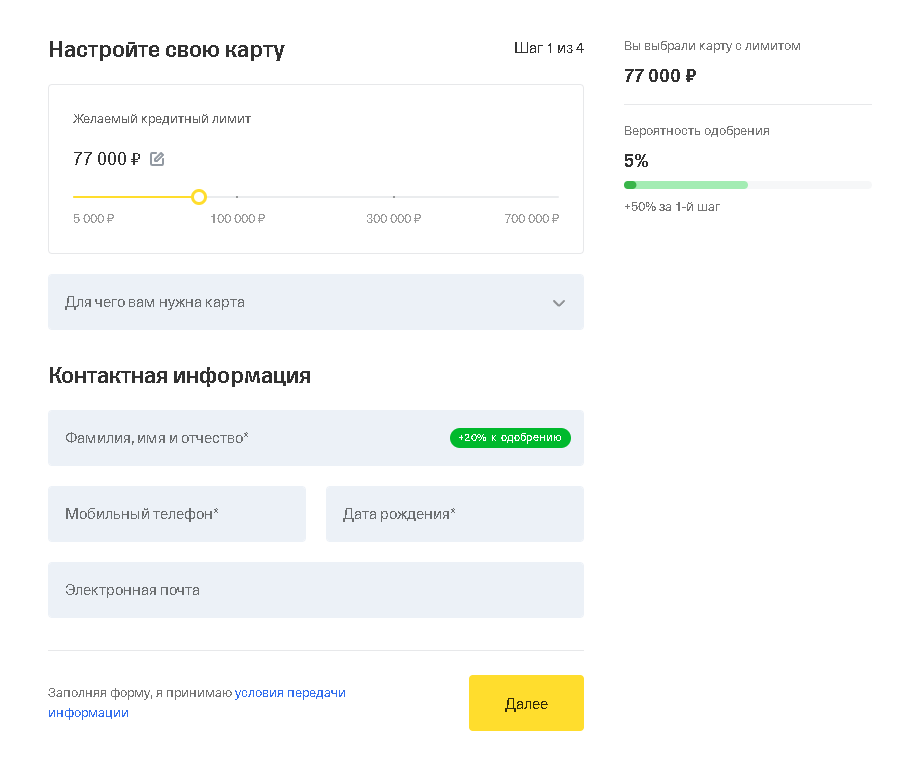This screenshot has width=911, height=777.
Task: Open the "Для чего вам нужна карта" dropdown
Action: coord(300,302)
